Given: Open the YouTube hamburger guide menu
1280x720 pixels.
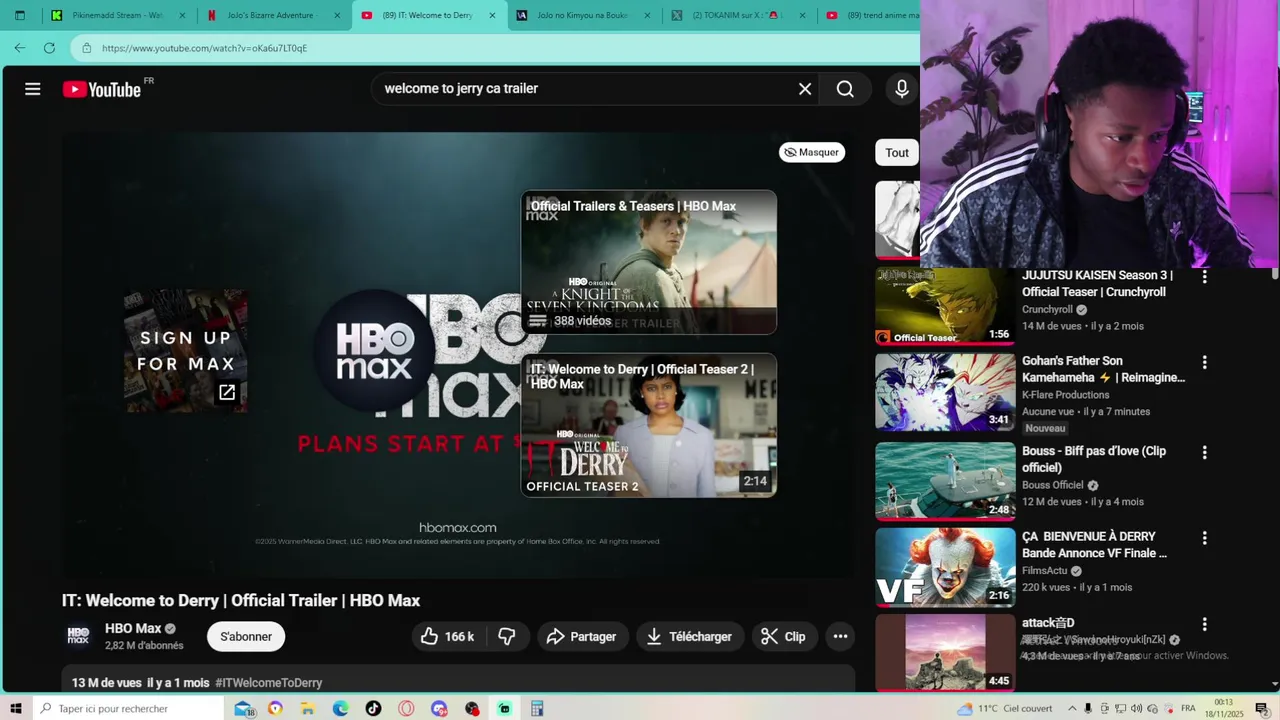Looking at the screenshot, I should tap(33, 89).
